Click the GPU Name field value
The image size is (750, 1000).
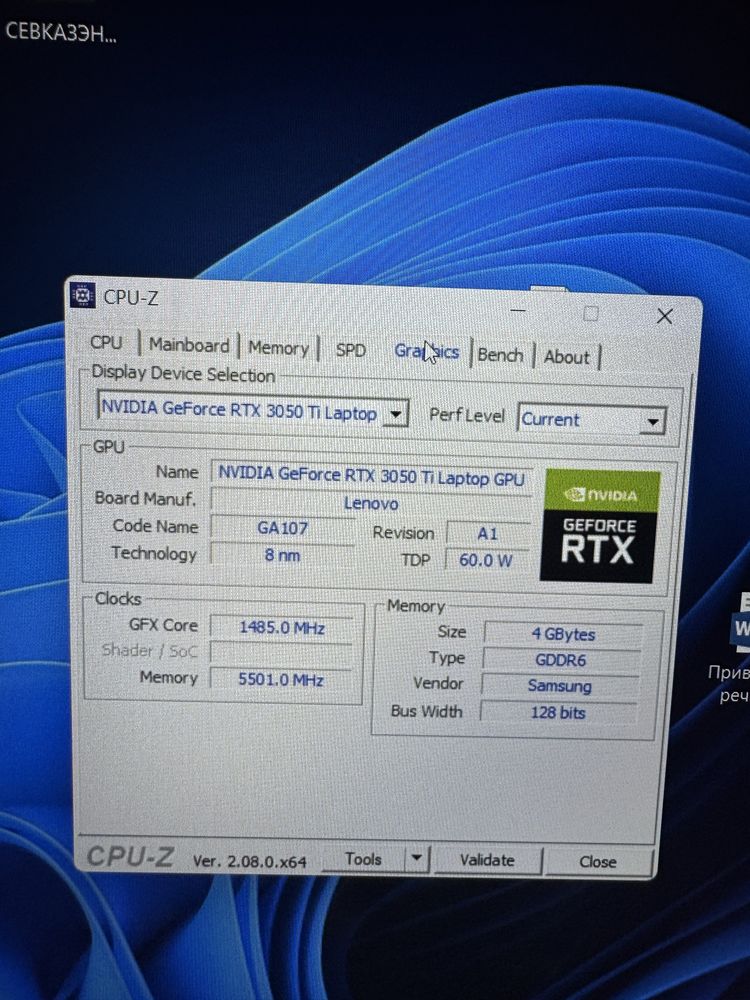[x=372, y=477]
